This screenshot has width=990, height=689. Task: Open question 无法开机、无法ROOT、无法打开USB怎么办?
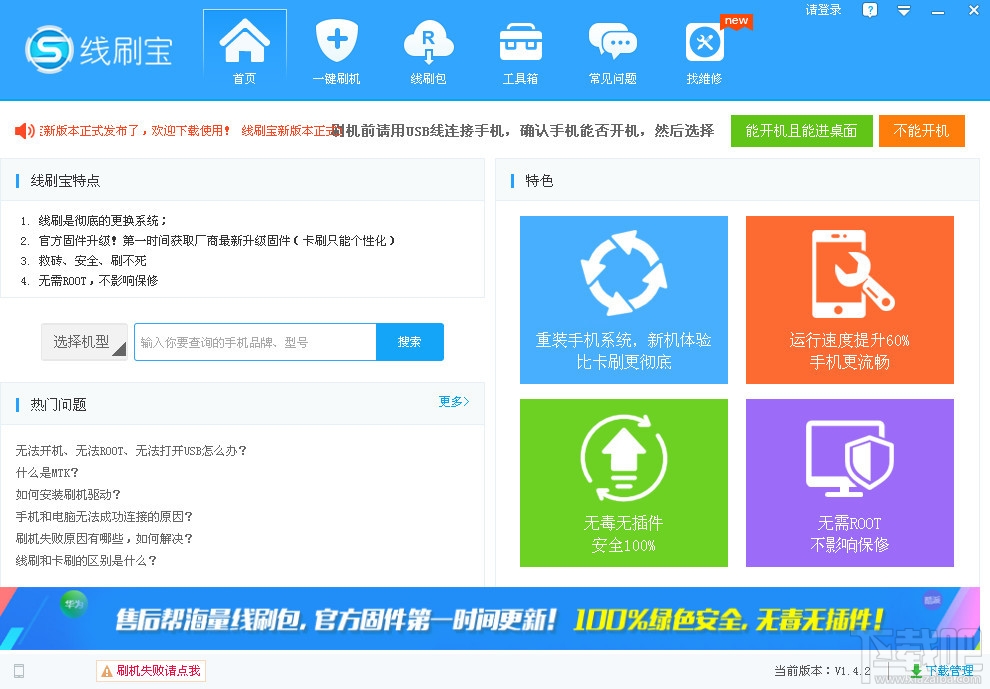[x=131, y=450]
